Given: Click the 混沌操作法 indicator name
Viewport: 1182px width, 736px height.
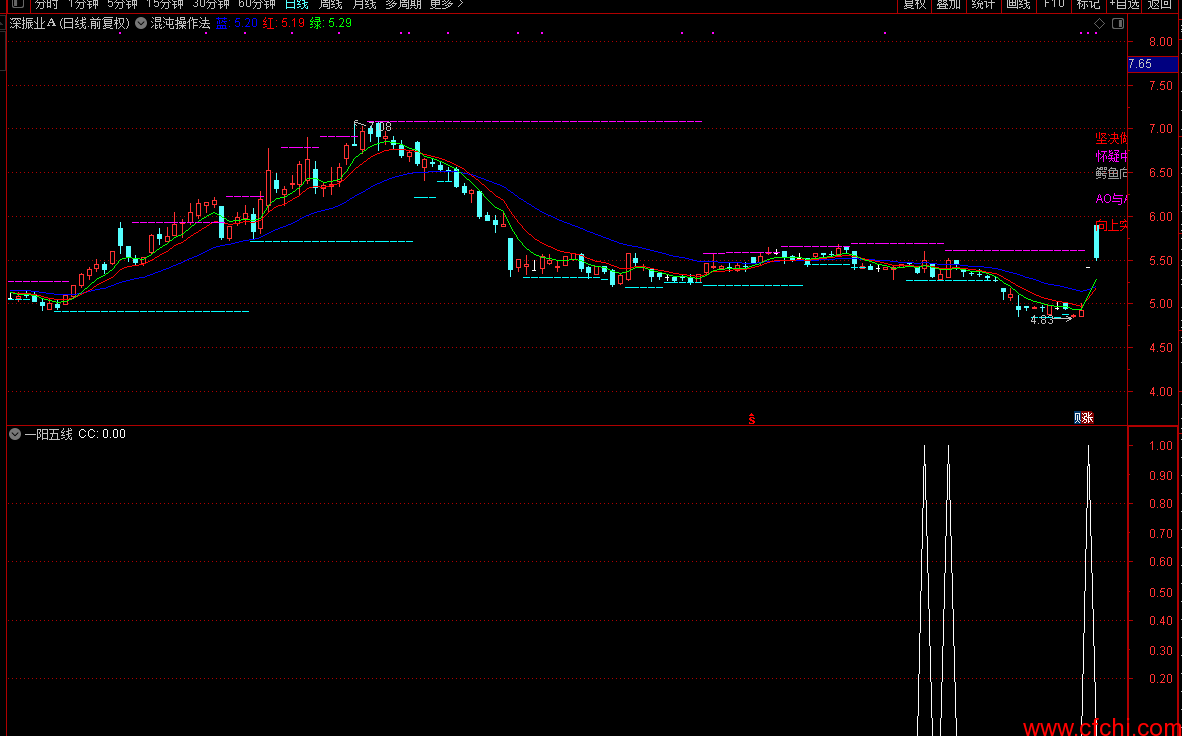Looking at the screenshot, I should tap(181, 23).
